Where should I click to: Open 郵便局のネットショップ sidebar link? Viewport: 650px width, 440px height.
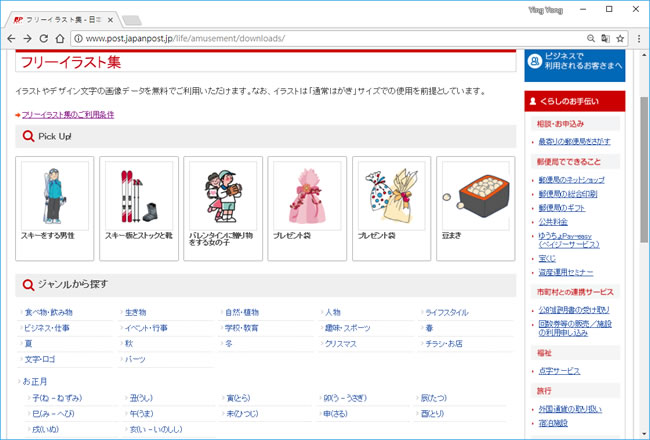[573, 180]
